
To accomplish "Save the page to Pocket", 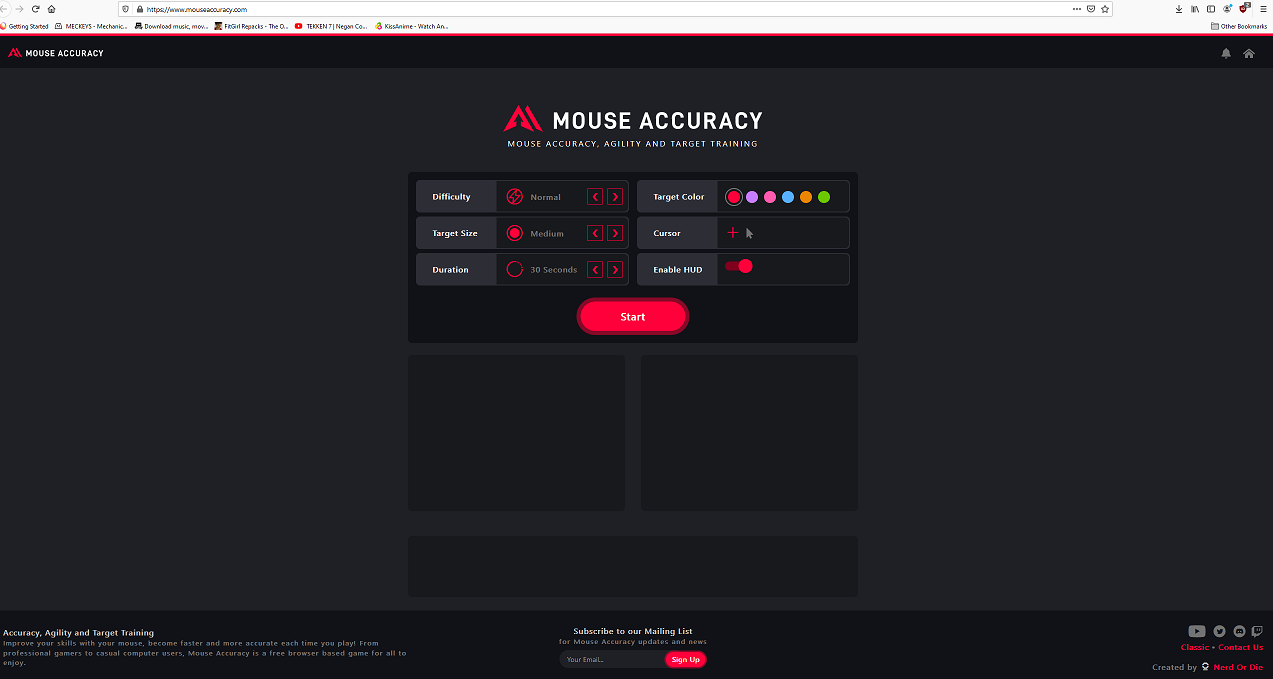I will (x=1090, y=9).
